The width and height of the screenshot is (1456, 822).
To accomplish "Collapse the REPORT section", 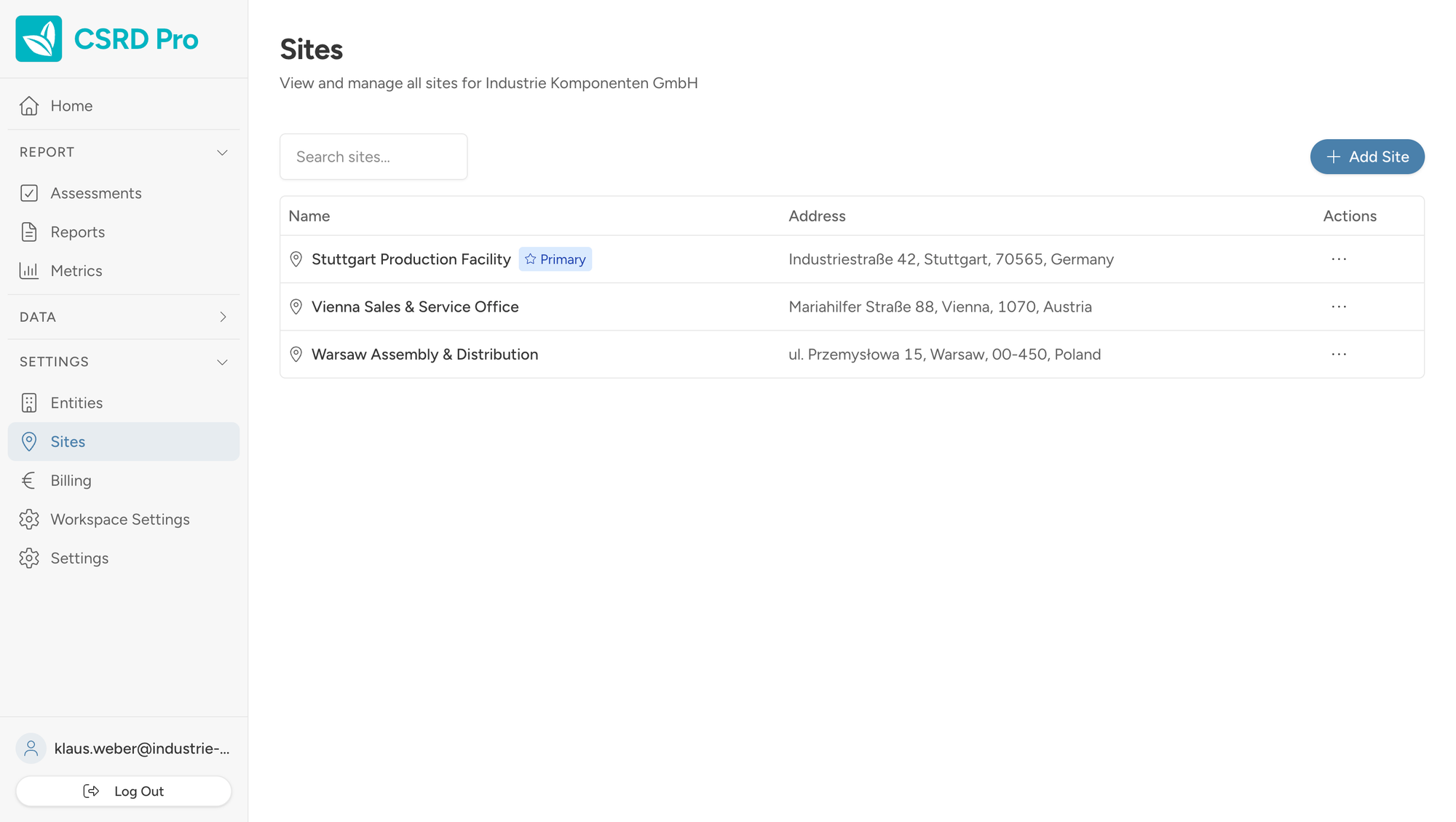I will (223, 152).
